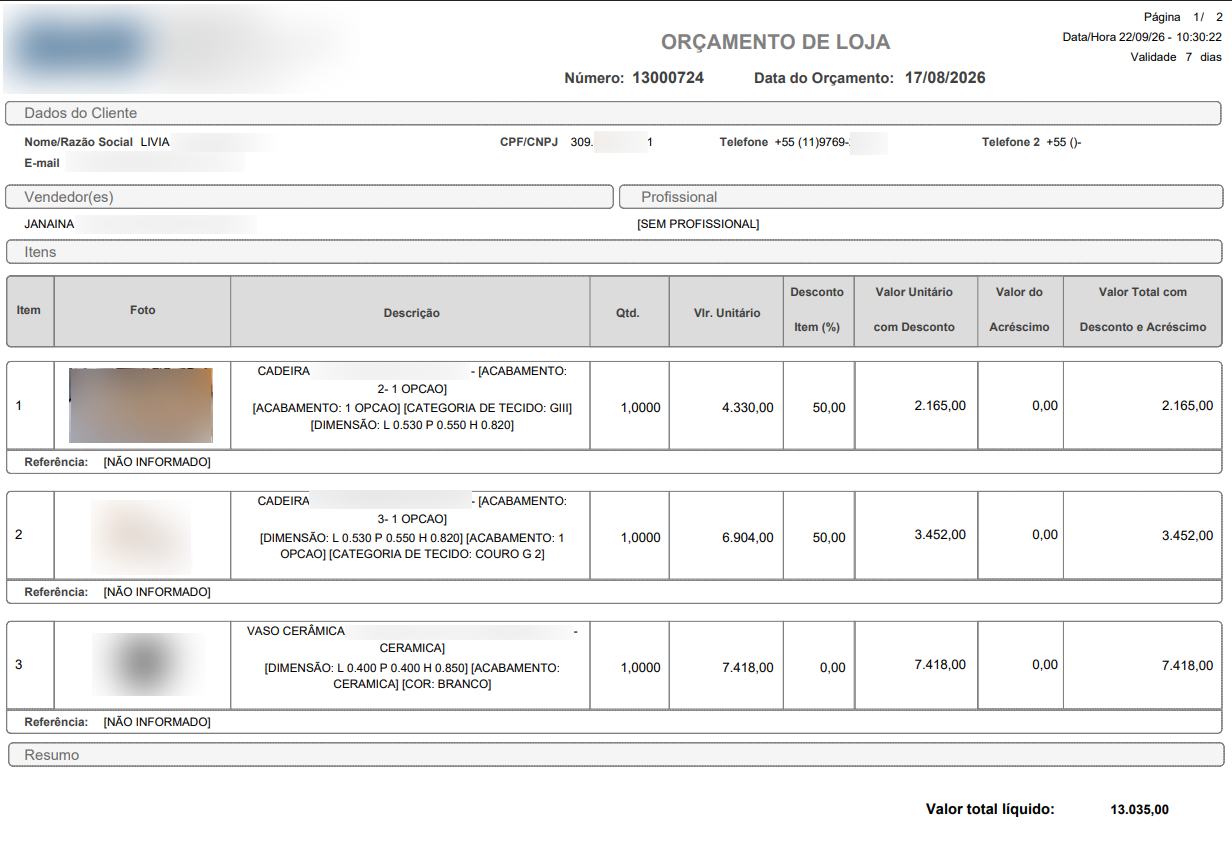
Task: Click item 1 discount 50,00
Action: click(x=829, y=408)
